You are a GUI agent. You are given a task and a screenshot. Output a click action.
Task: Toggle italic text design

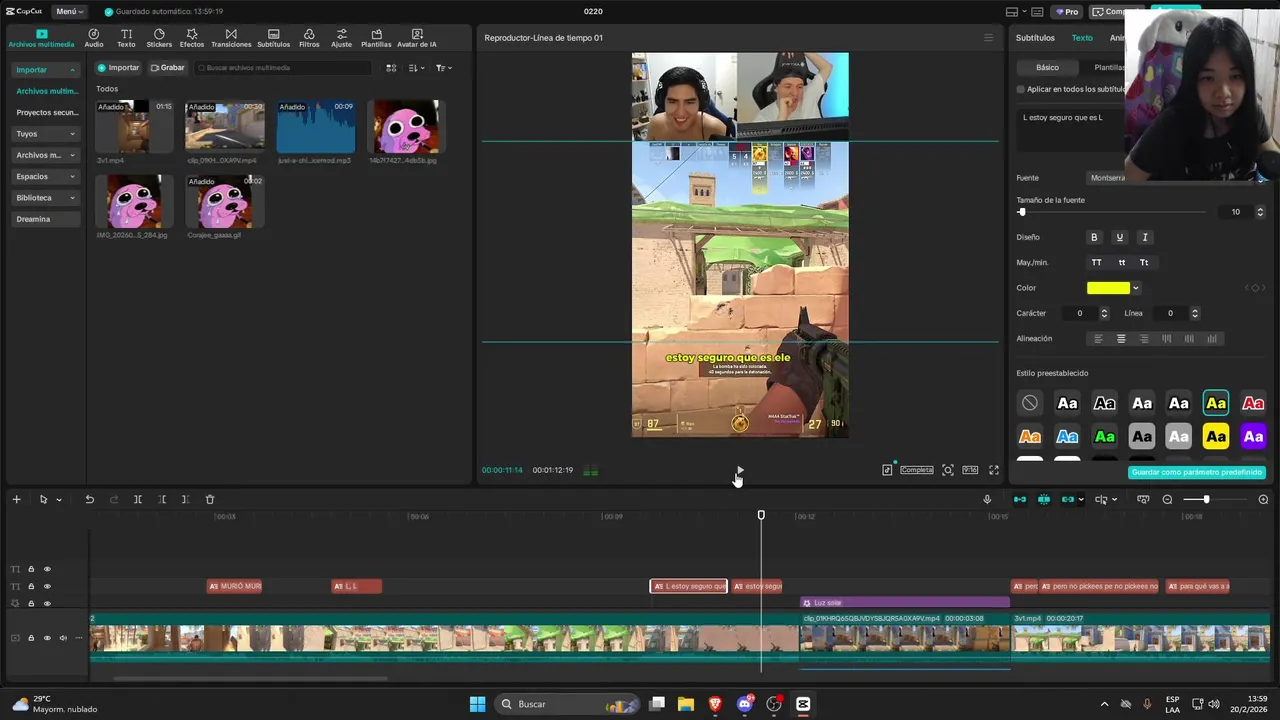click(1145, 237)
